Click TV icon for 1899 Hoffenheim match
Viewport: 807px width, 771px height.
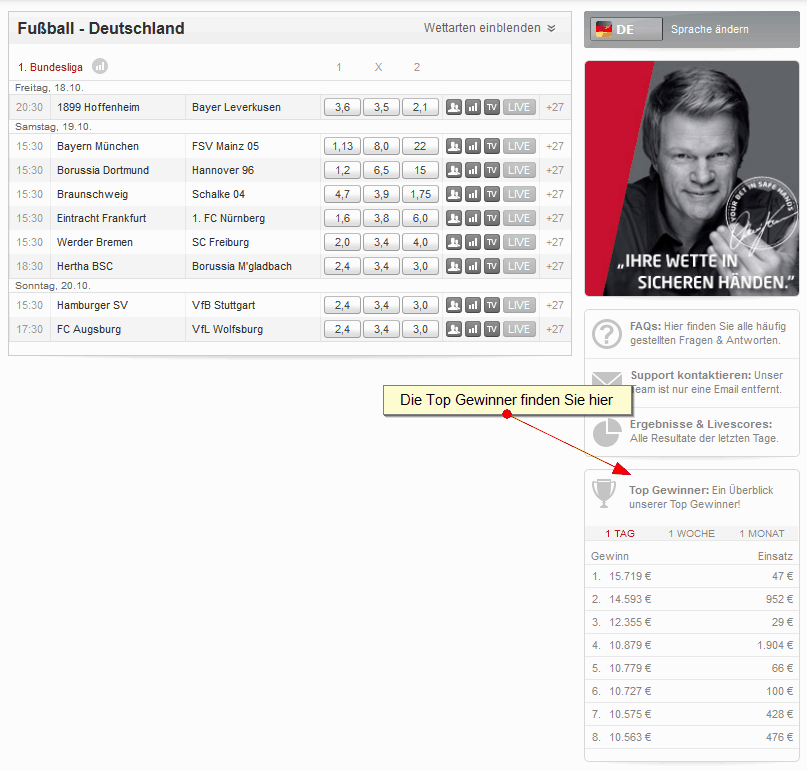point(492,107)
